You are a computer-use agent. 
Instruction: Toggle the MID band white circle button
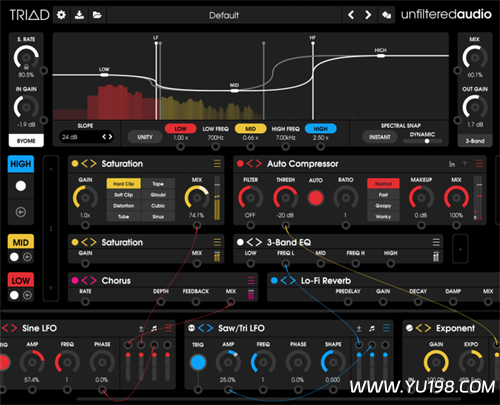click(14, 257)
